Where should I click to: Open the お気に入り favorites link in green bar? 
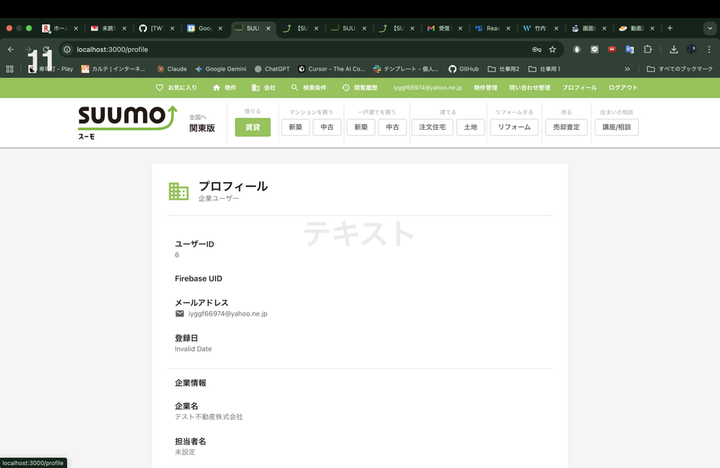(176, 88)
